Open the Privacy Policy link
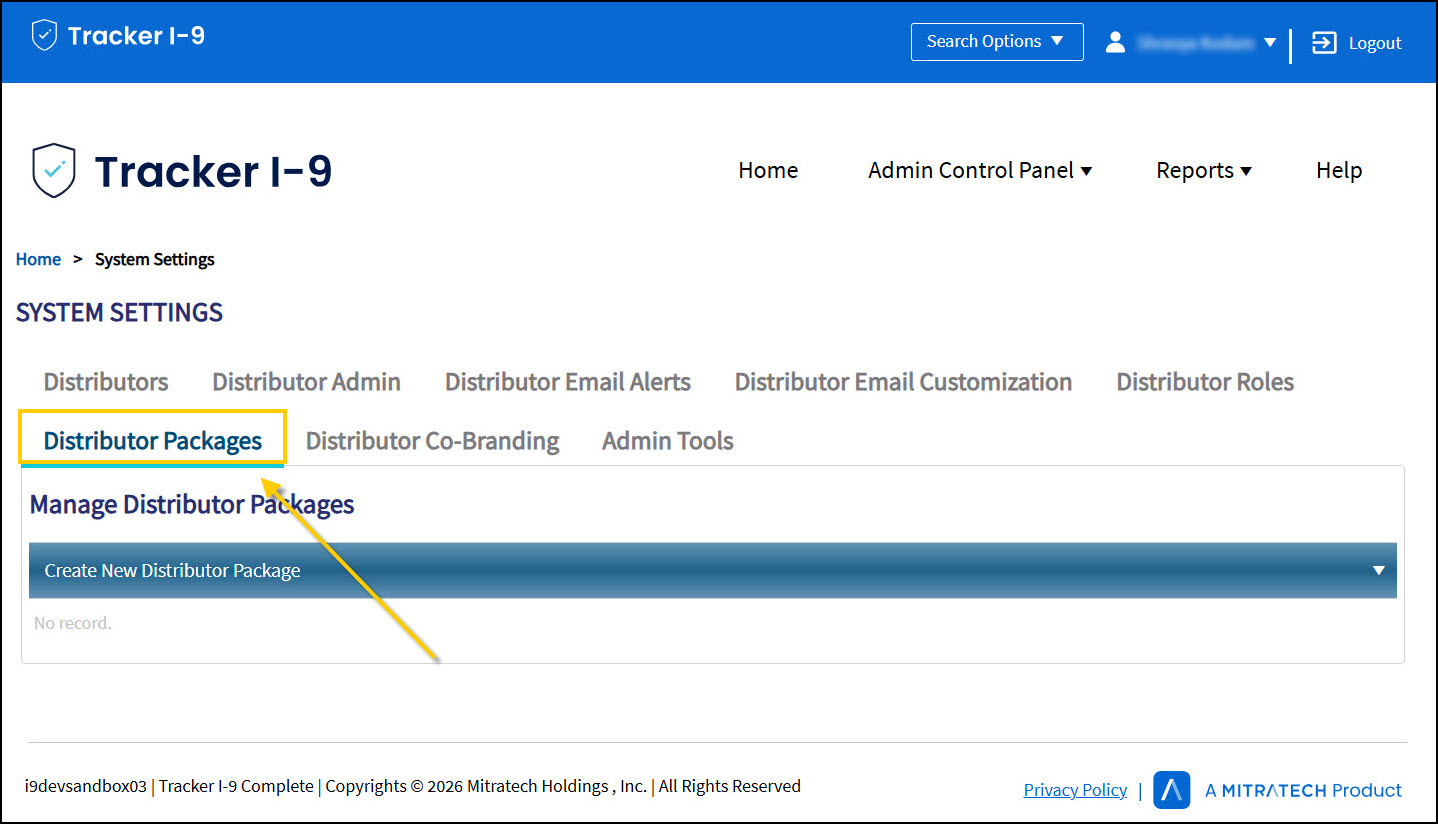 (1075, 790)
